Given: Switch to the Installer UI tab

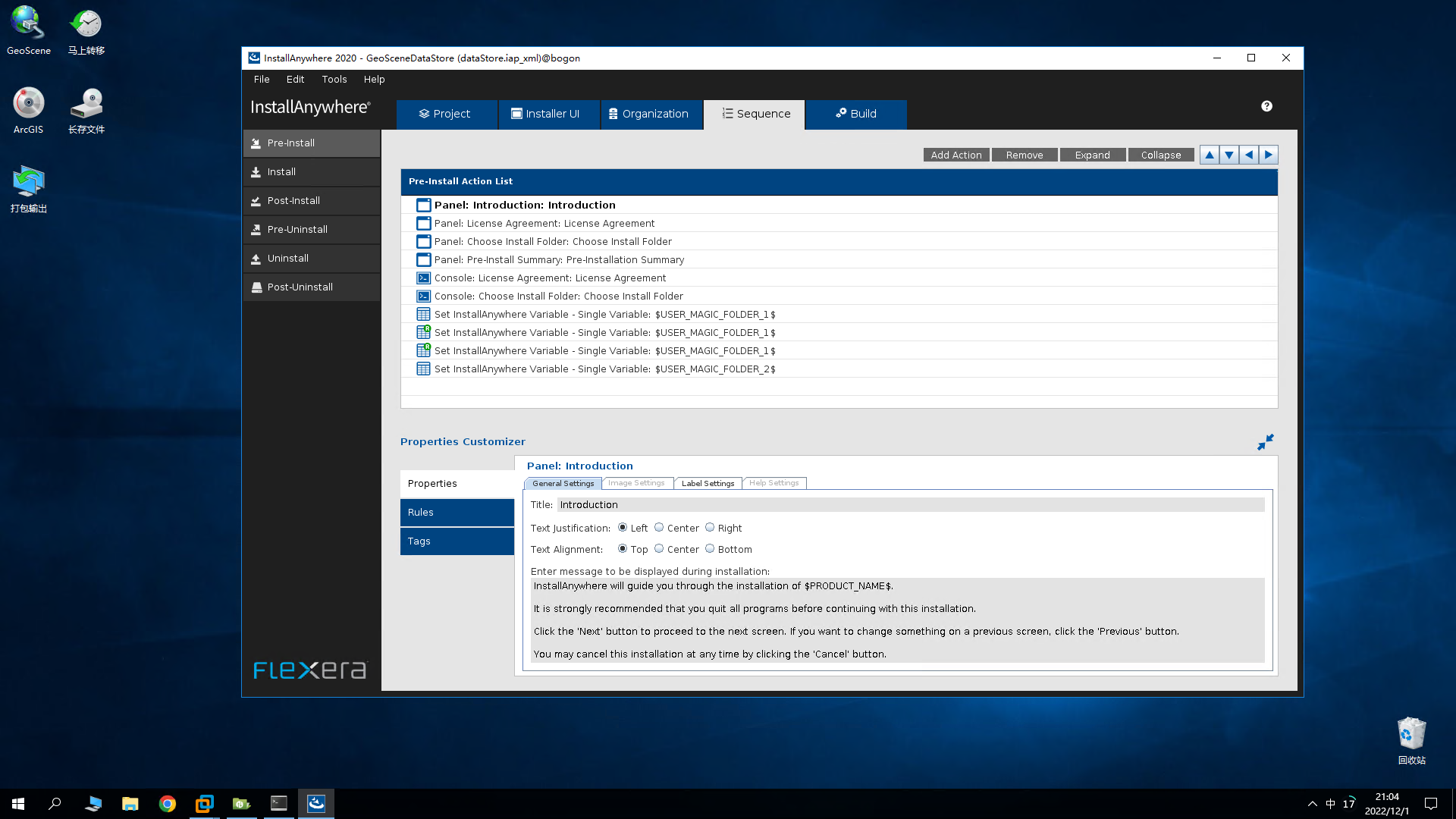Looking at the screenshot, I should coord(549,115).
